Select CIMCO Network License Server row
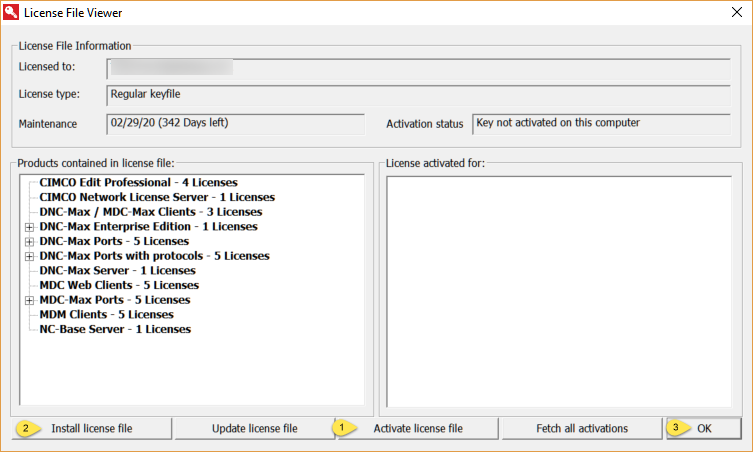This screenshot has height=452, width=753. (157, 197)
